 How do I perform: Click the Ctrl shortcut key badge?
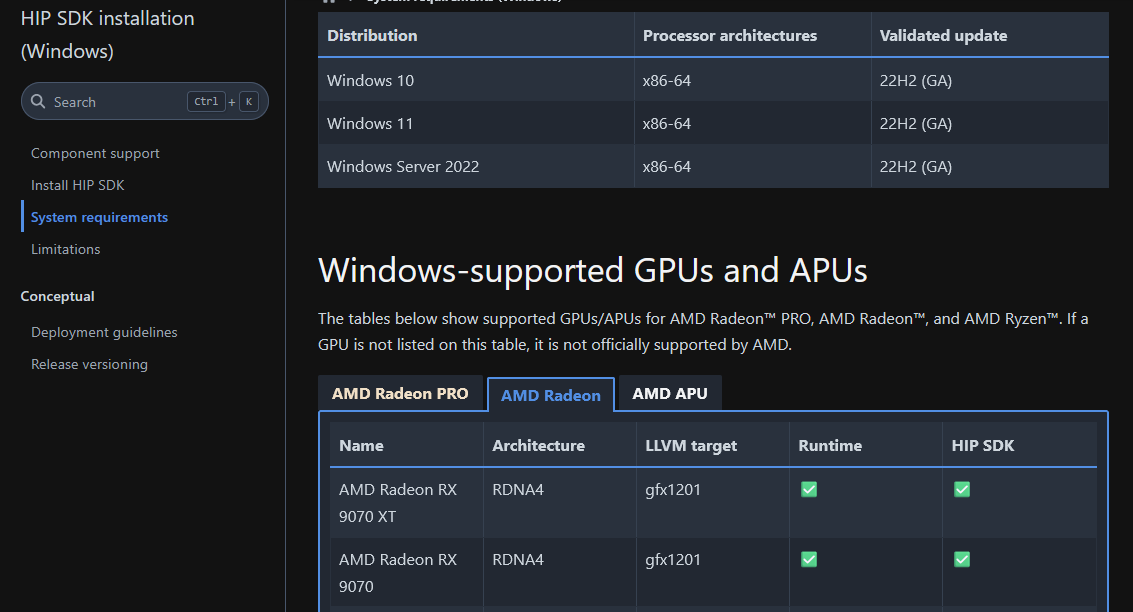(x=206, y=102)
